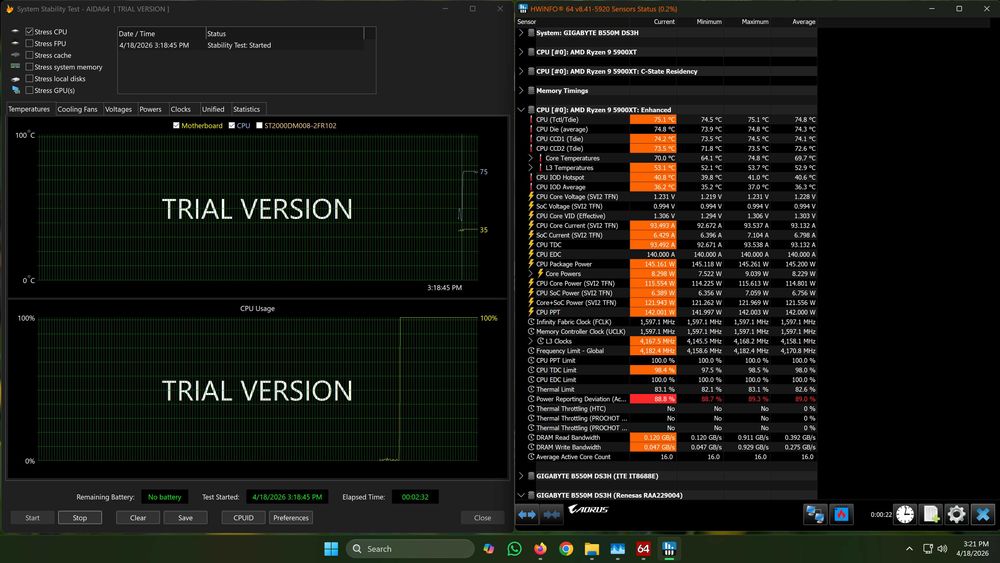Expand the Core Powers row
Viewport: 1000px width, 563px height.
[531, 274]
